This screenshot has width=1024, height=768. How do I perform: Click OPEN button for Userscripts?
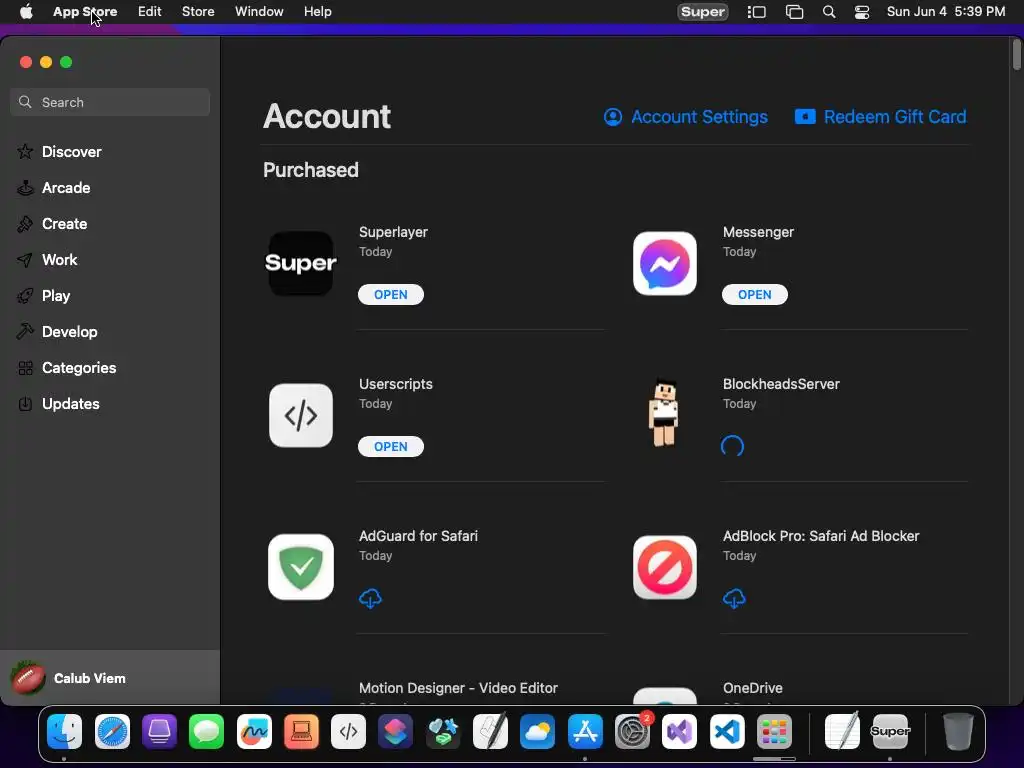tap(391, 447)
